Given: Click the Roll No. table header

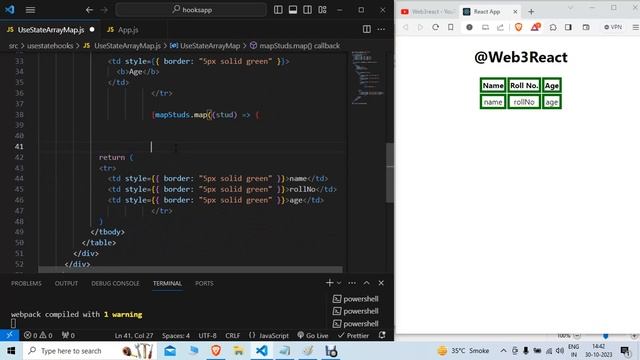Looking at the screenshot, I should pyautogui.click(x=524, y=86).
